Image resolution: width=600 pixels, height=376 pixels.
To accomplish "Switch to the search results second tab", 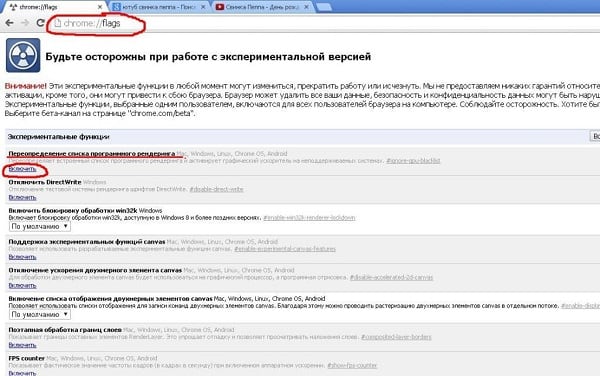I will pyautogui.click(x=159, y=7).
